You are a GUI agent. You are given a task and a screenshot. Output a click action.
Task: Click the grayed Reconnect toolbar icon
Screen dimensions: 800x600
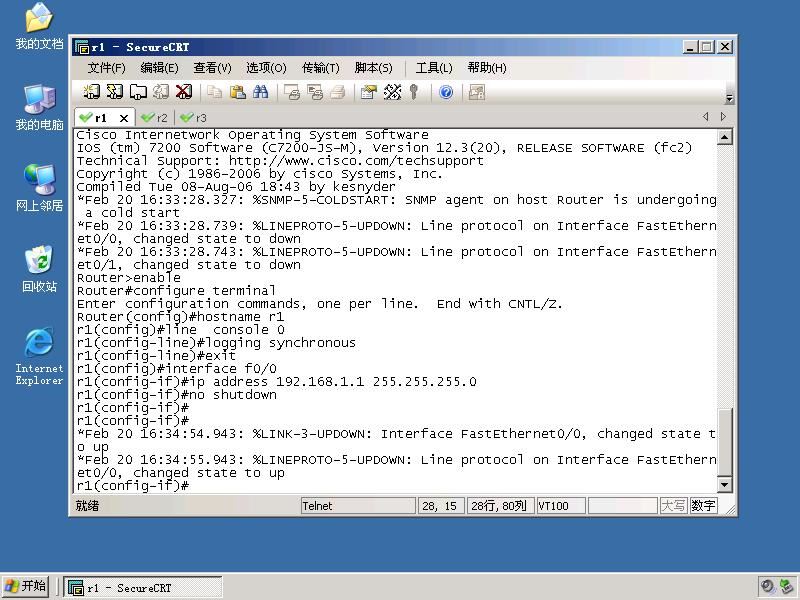pos(161,92)
